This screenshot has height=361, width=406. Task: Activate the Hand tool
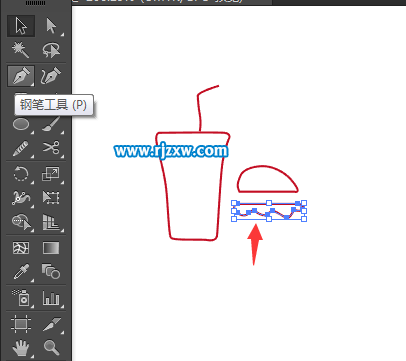[21, 348]
